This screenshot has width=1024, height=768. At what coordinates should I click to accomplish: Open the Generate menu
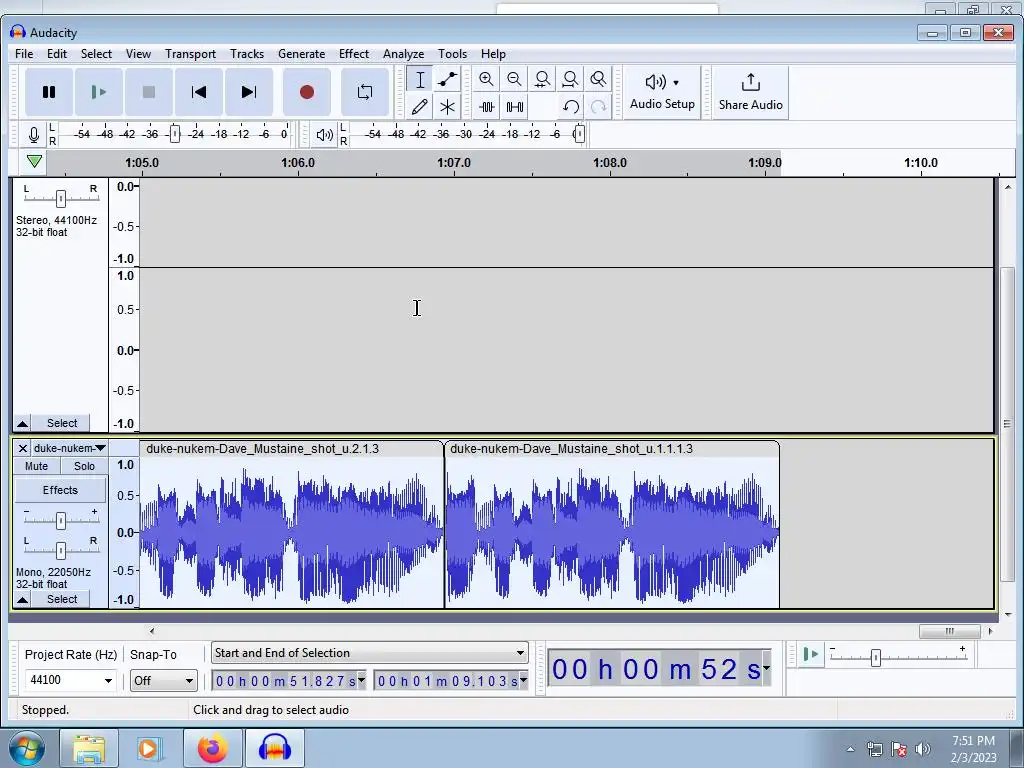[301, 54]
